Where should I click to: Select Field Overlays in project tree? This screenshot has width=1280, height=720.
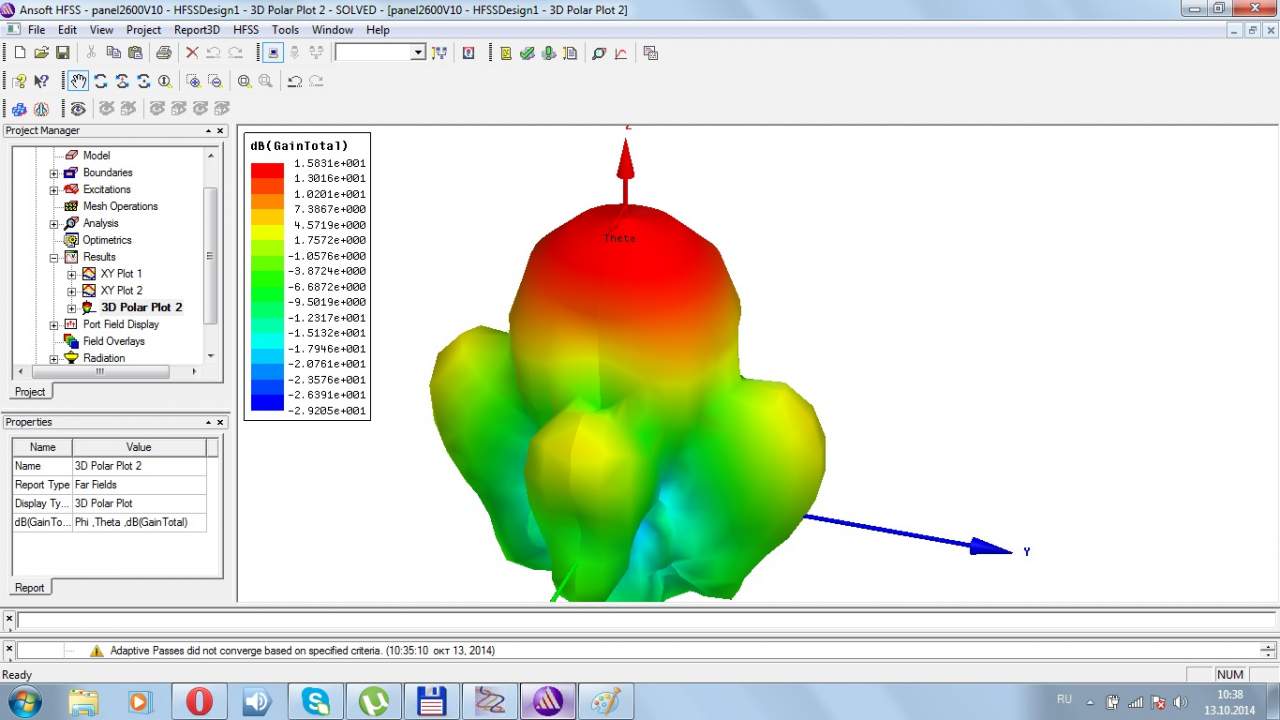click(113, 341)
